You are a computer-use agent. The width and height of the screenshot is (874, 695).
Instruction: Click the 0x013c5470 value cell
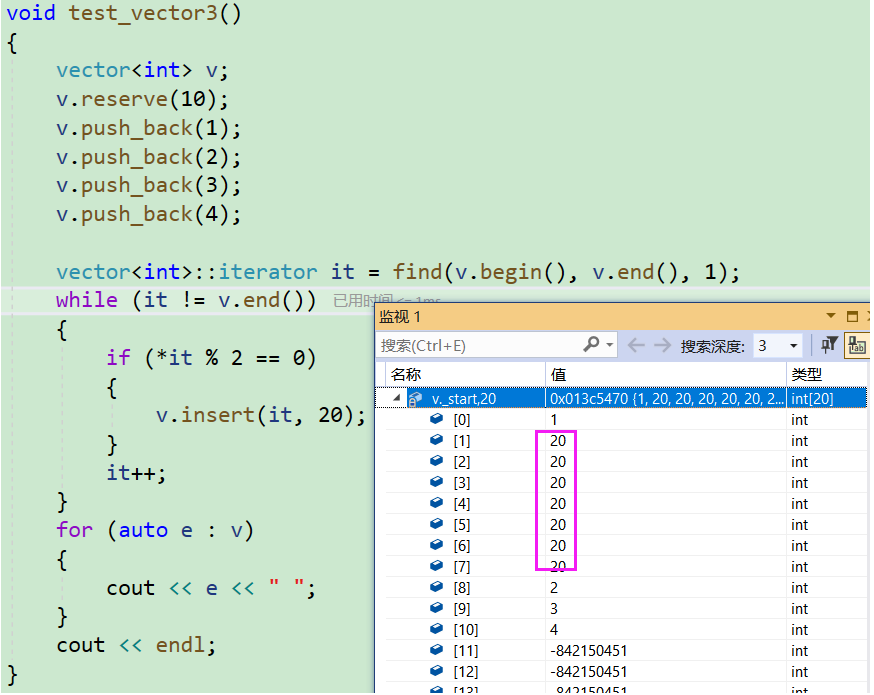click(667, 399)
